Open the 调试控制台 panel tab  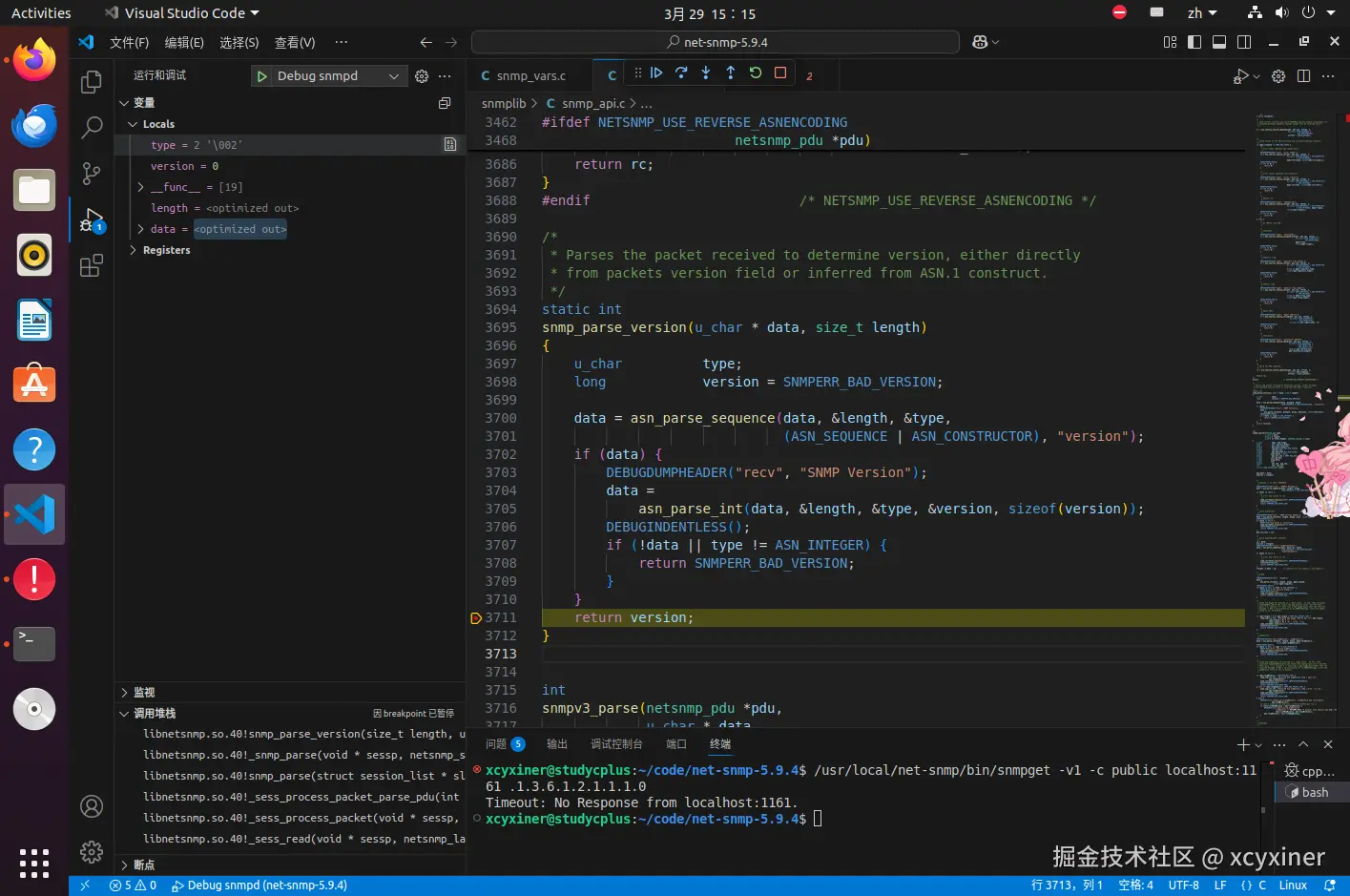[x=616, y=744]
